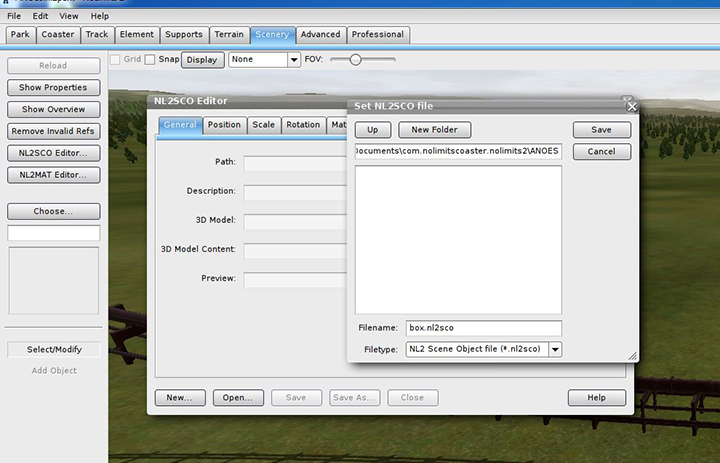Image resolution: width=720 pixels, height=463 pixels.
Task: Open the Help menu
Action: (x=100, y=16)
